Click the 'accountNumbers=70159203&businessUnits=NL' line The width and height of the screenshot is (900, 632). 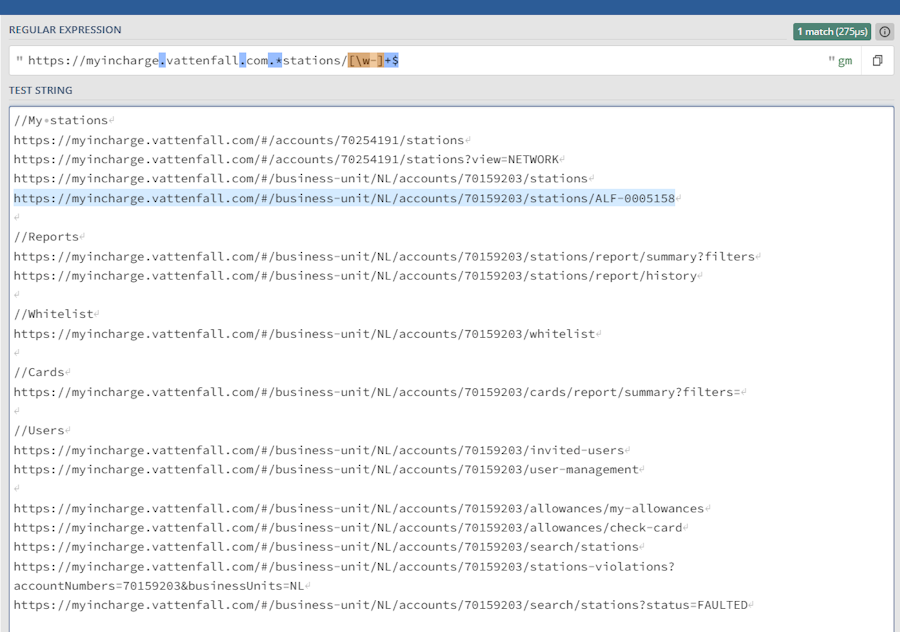(x=158, y=586)
